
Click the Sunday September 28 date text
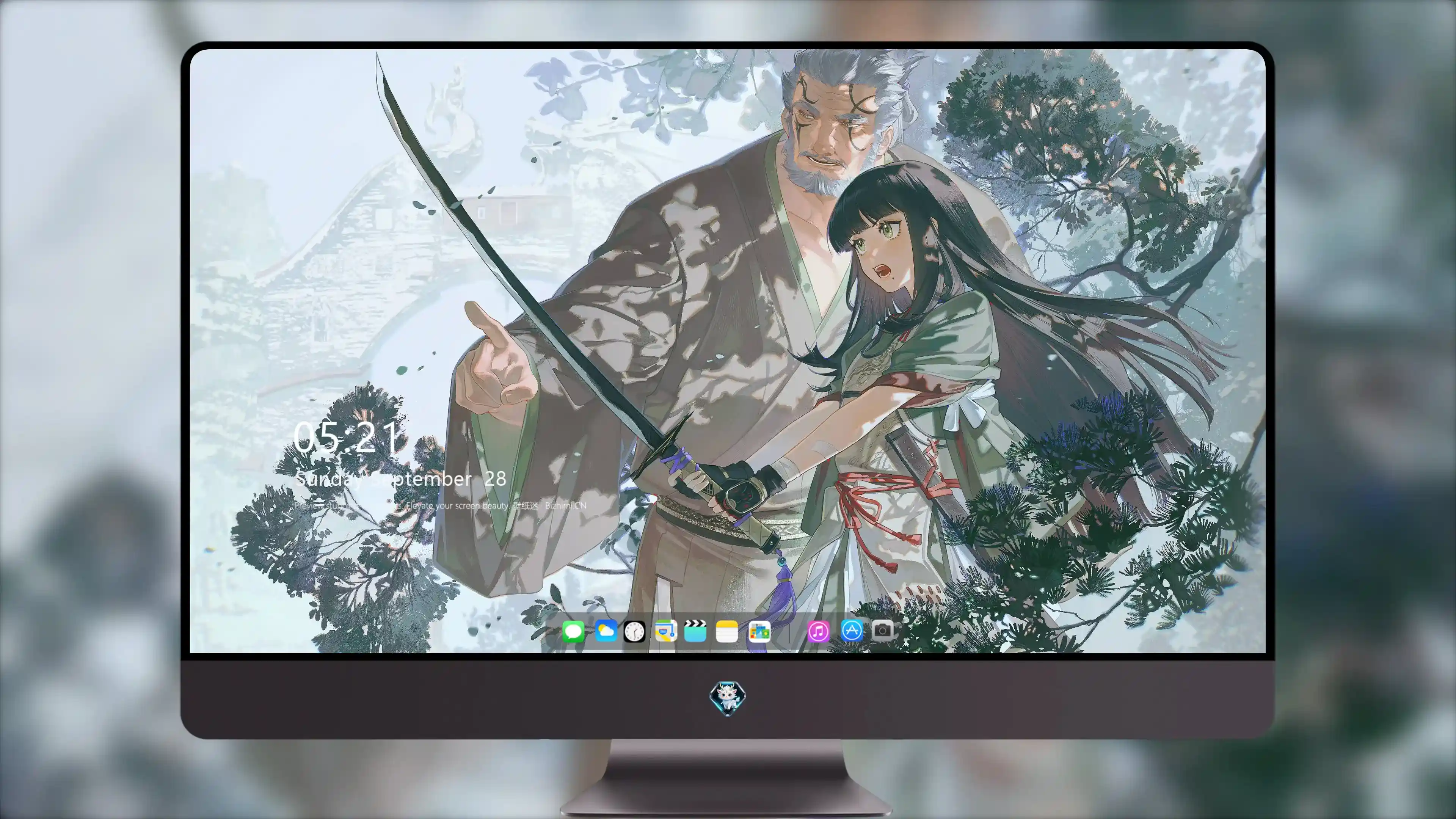(400, 479)
